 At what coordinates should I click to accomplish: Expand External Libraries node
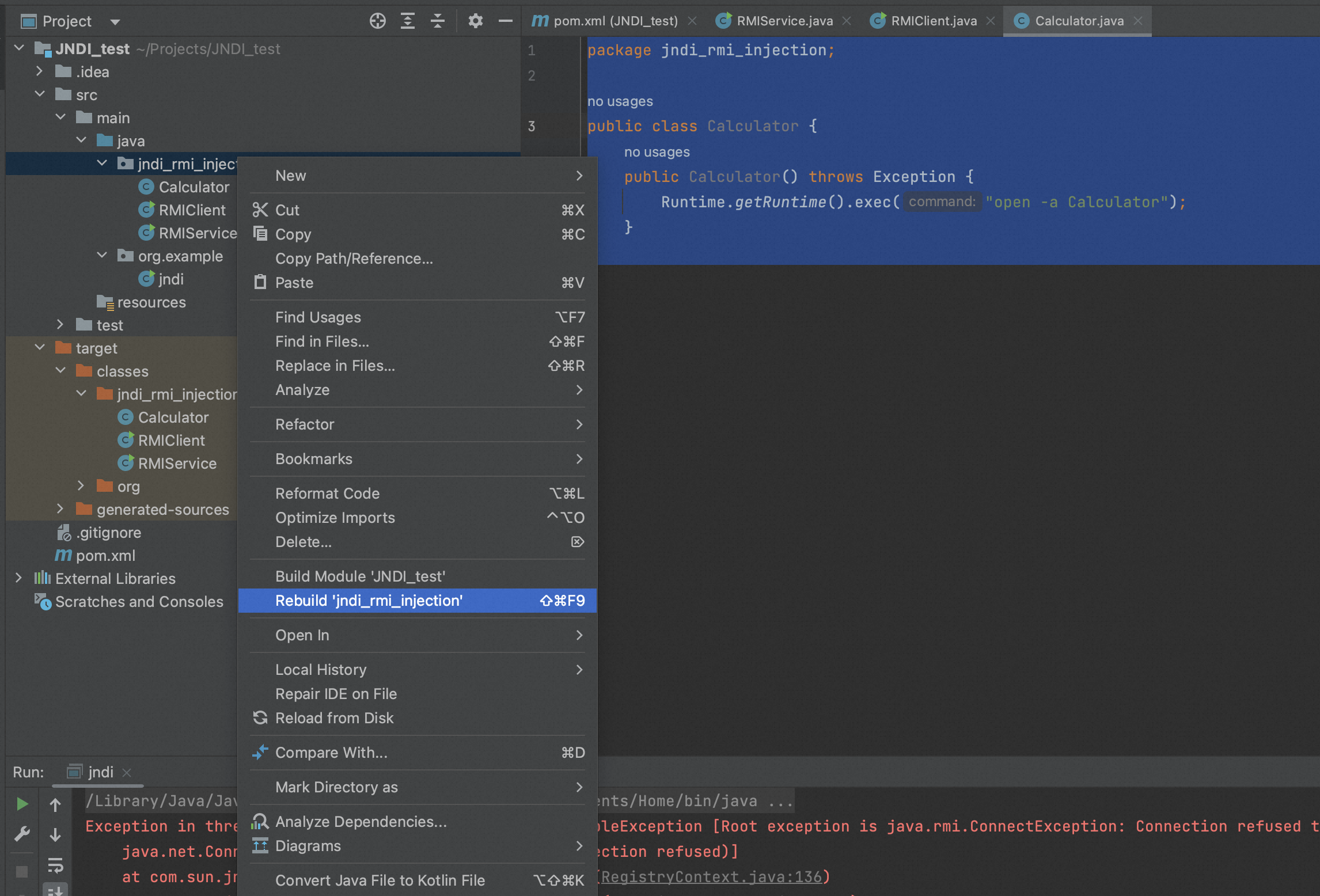click(19, 578)
